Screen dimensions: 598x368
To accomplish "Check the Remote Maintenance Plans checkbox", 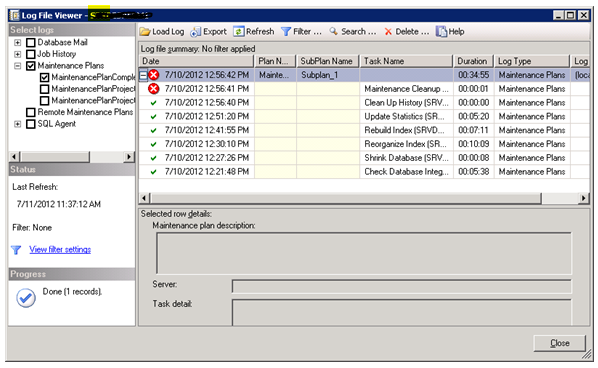I will click(x=31, y=112).
